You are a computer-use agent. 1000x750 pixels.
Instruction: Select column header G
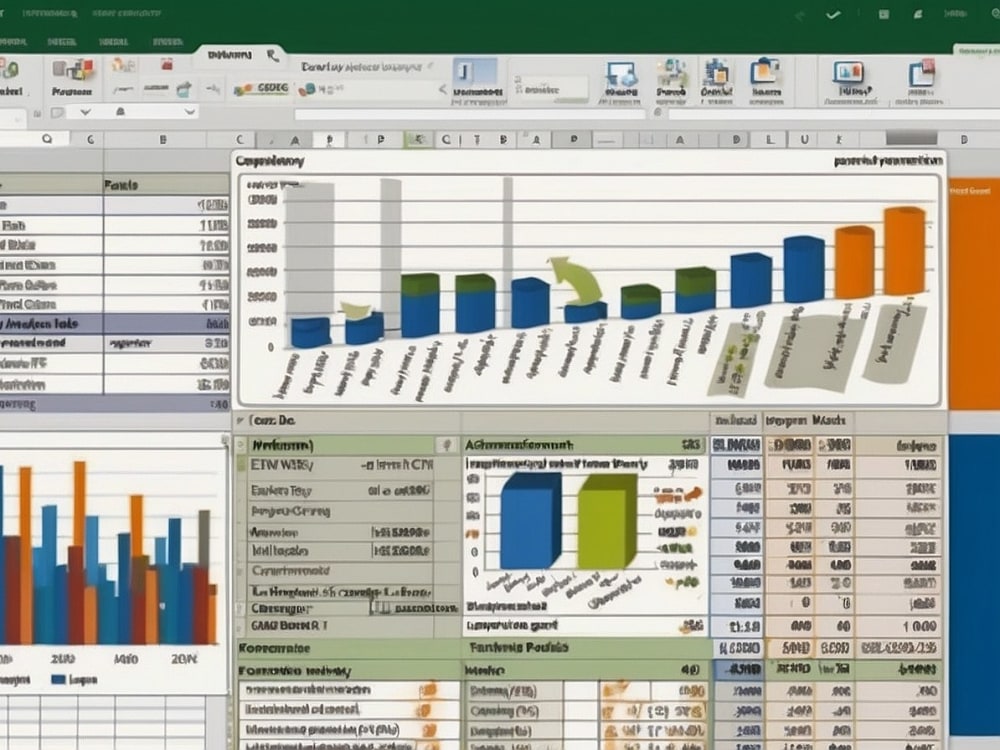tap(91, 139)
